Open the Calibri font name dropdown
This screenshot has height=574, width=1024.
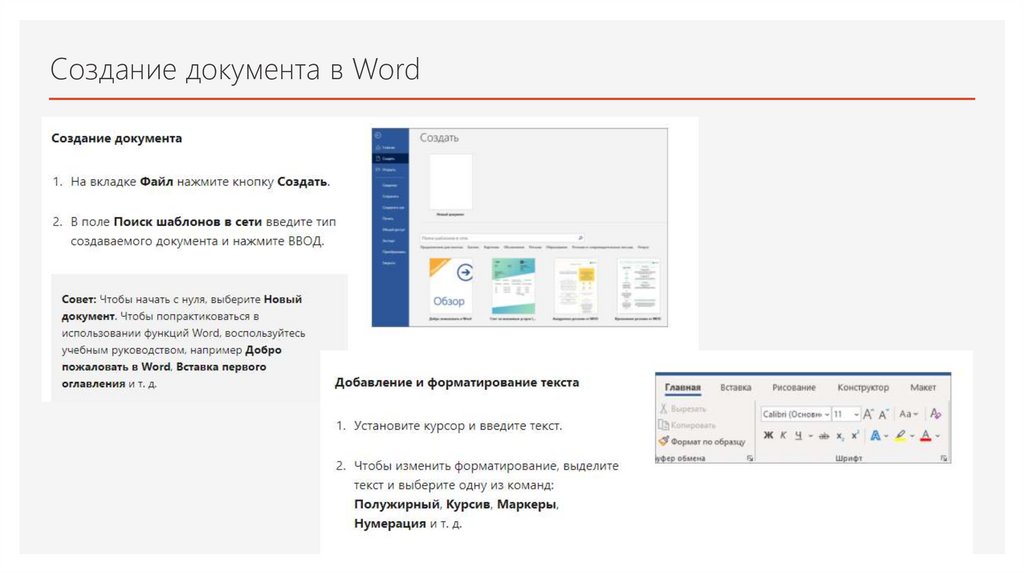click(827, 414)
